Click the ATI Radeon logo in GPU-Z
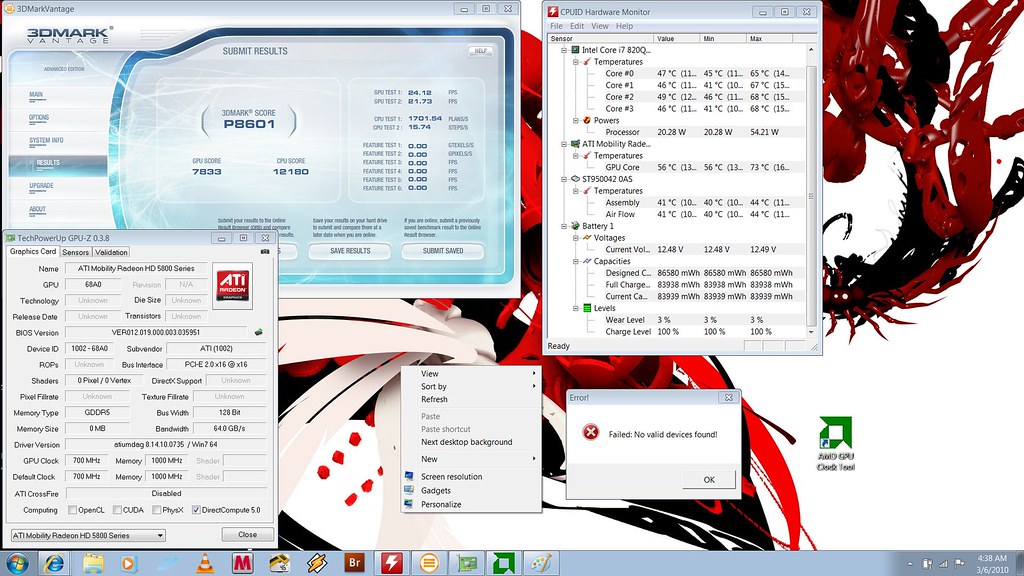Viewport: 1024px width, 576px height. [232, 285]
